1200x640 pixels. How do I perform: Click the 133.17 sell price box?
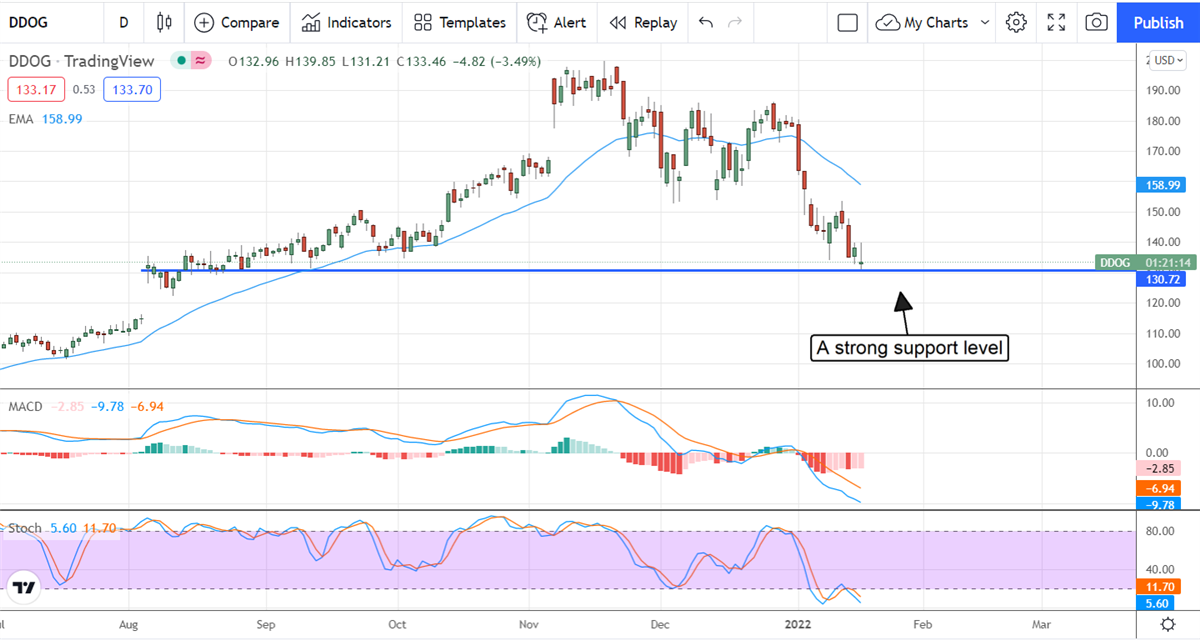coord(36,91)
